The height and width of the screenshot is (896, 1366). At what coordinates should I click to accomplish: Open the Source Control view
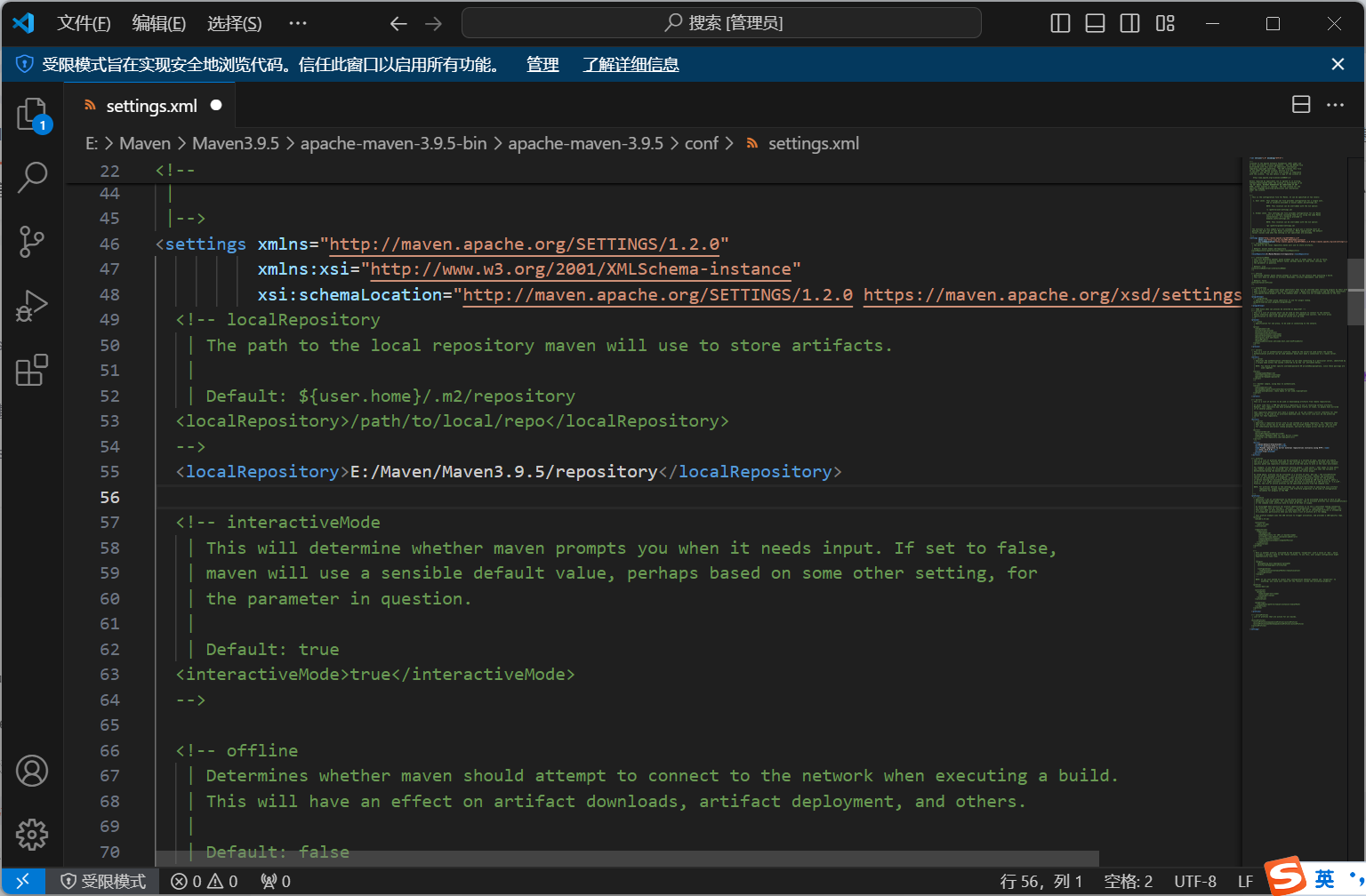[32, 241]
